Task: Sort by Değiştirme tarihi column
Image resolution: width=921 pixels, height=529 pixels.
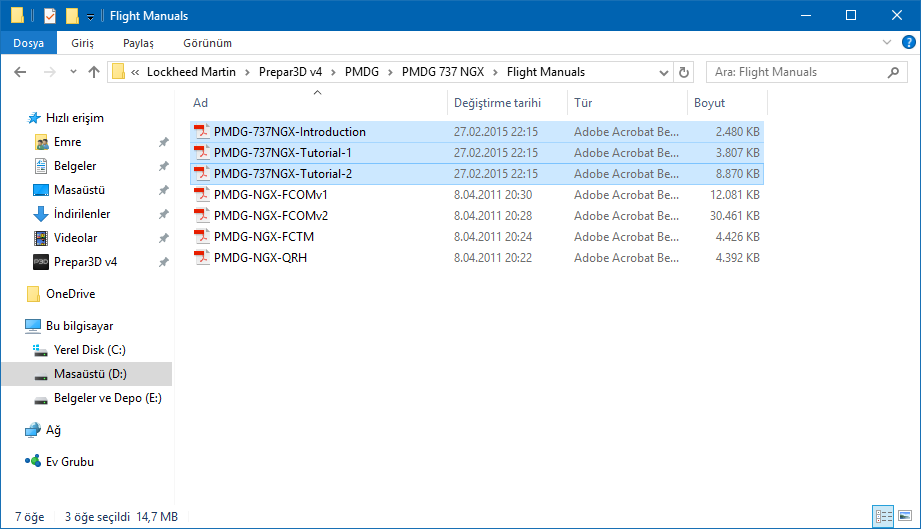Action: [507, 103]
